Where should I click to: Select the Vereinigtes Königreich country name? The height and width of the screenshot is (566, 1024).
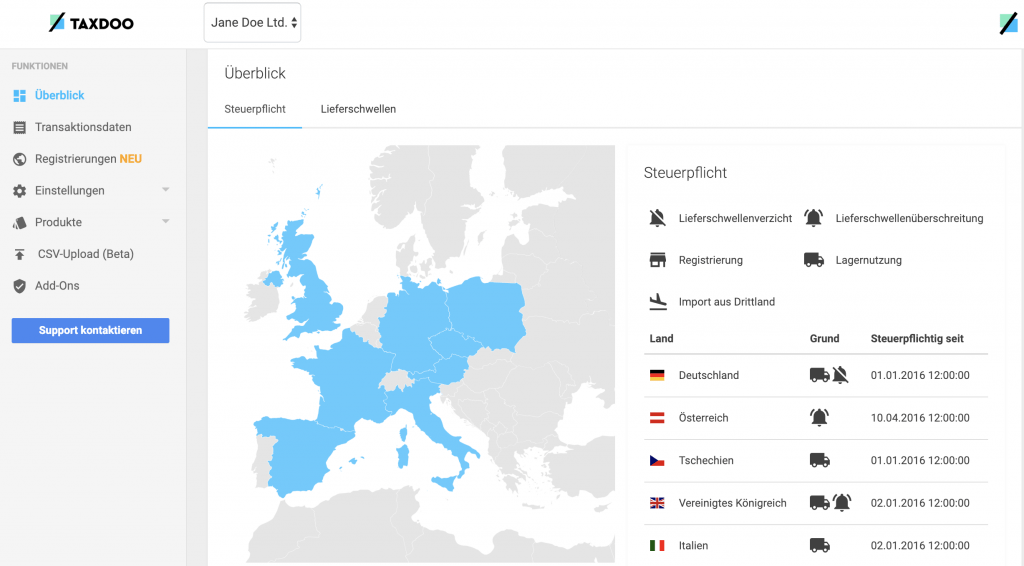pos(732,503)
